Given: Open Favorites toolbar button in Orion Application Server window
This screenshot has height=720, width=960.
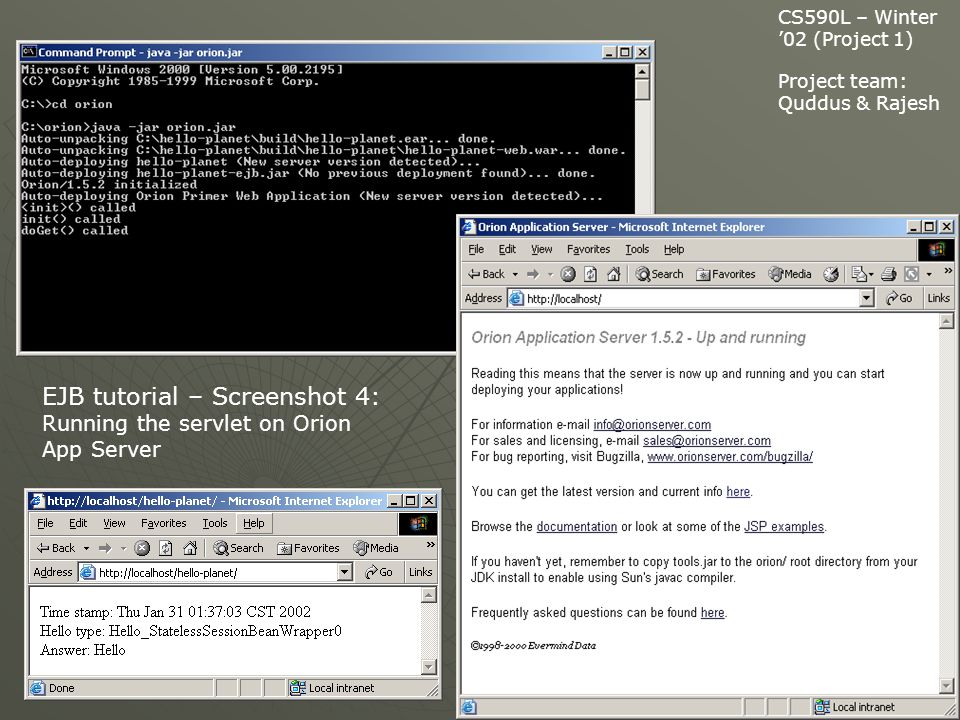Looking at the screenshot, I should click(726, 274).
